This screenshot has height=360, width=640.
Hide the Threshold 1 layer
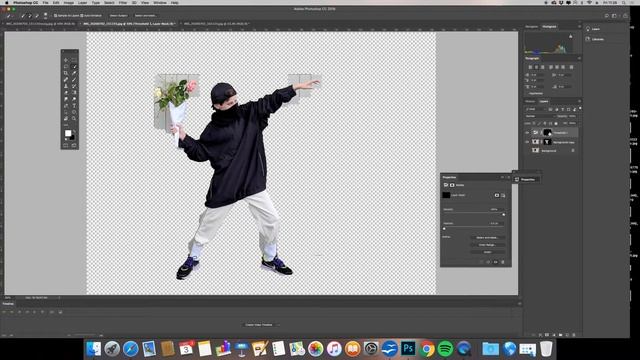pos(527,133)
